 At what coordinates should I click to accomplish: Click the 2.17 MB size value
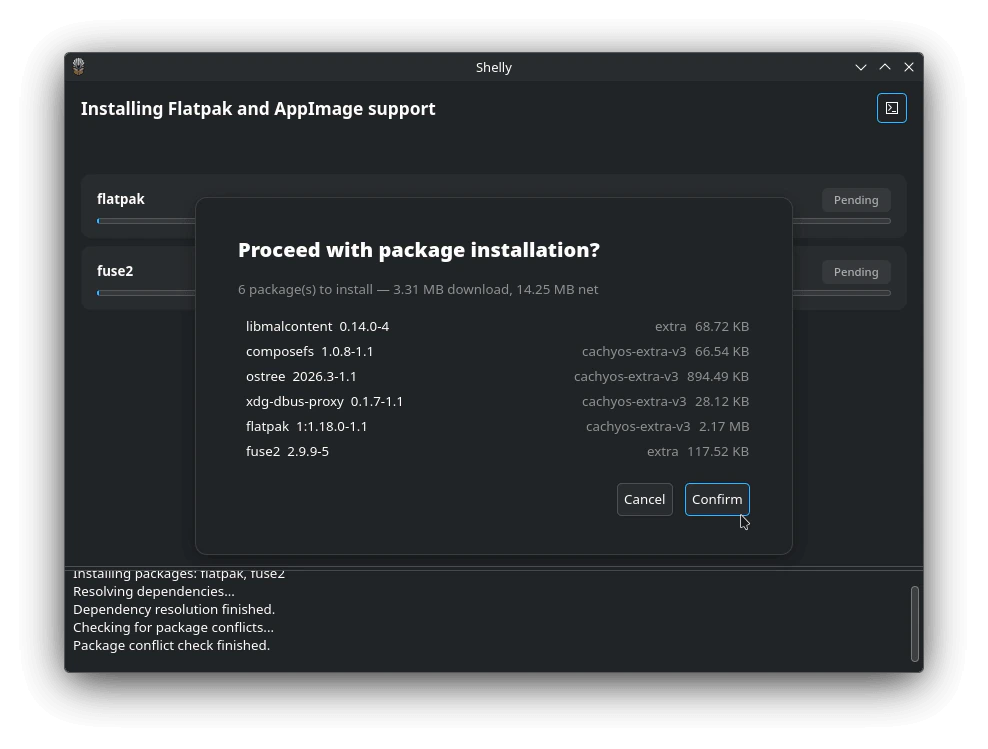tap(724, 426)
